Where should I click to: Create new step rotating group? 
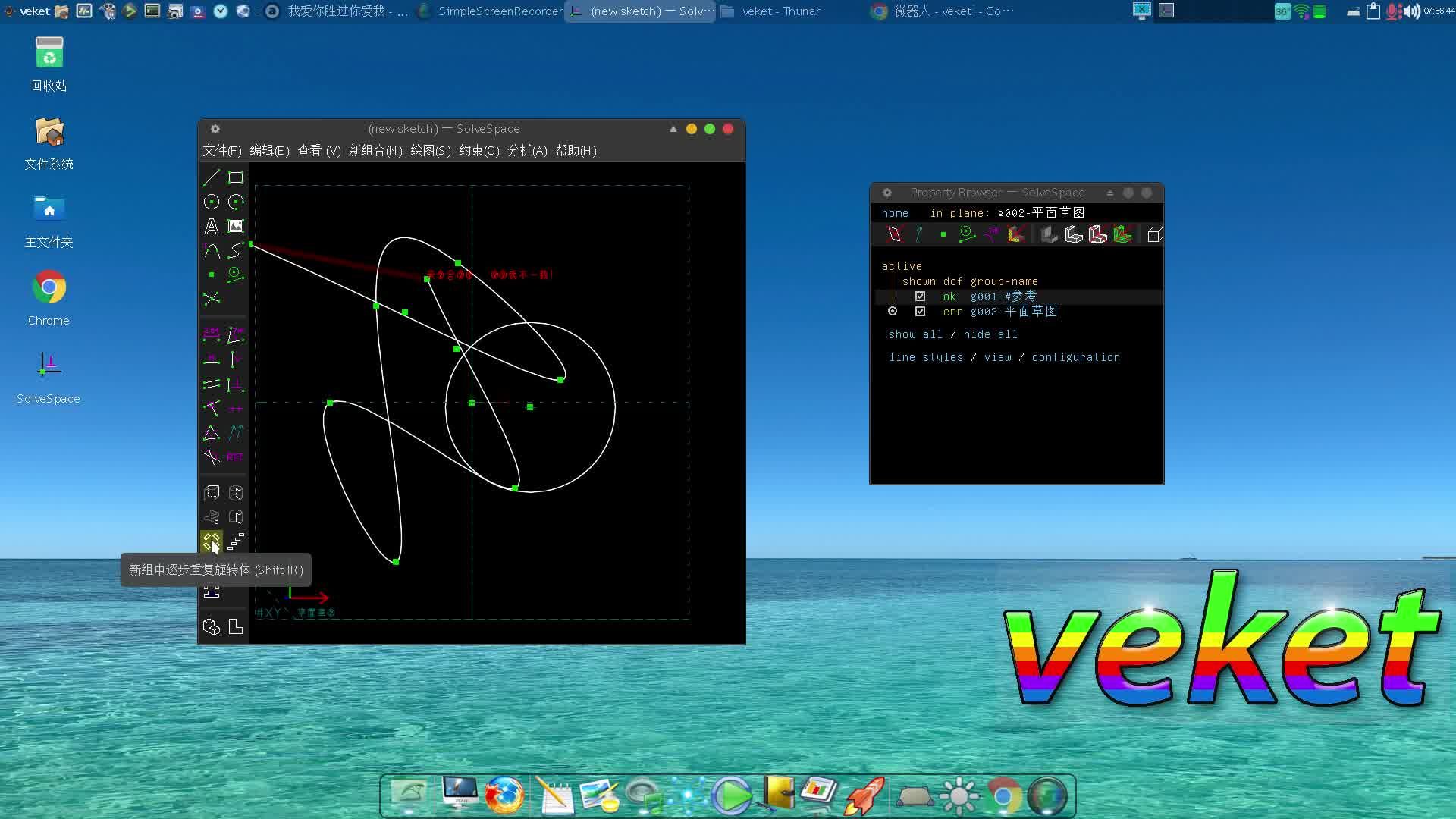point(212,541)
